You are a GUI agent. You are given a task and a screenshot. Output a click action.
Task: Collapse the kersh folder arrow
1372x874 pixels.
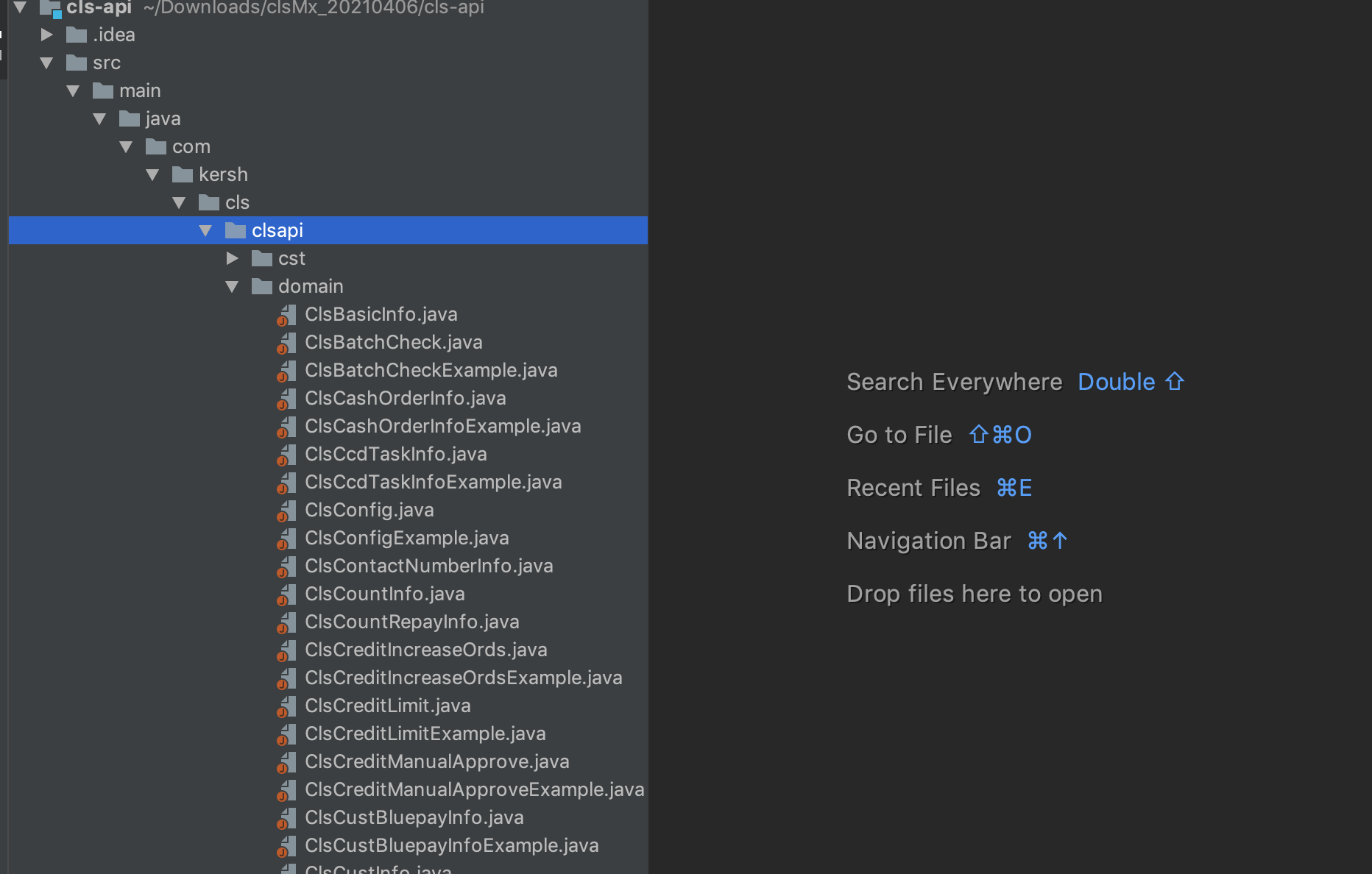pyautogui.click(x=153, y=175)
